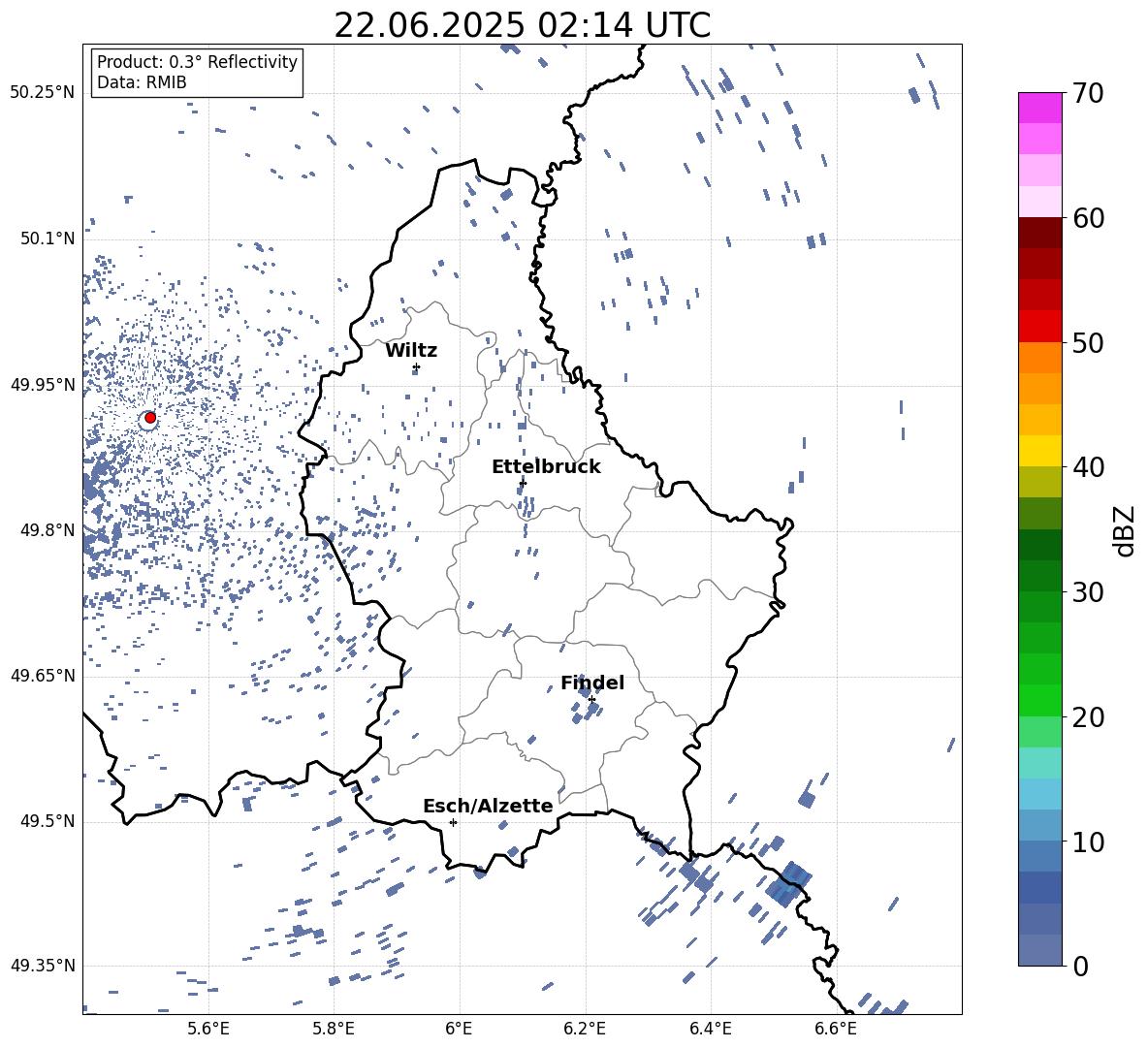
Task: Click the 30 tick on colorbar
Action: click(x=1088, y=592)
